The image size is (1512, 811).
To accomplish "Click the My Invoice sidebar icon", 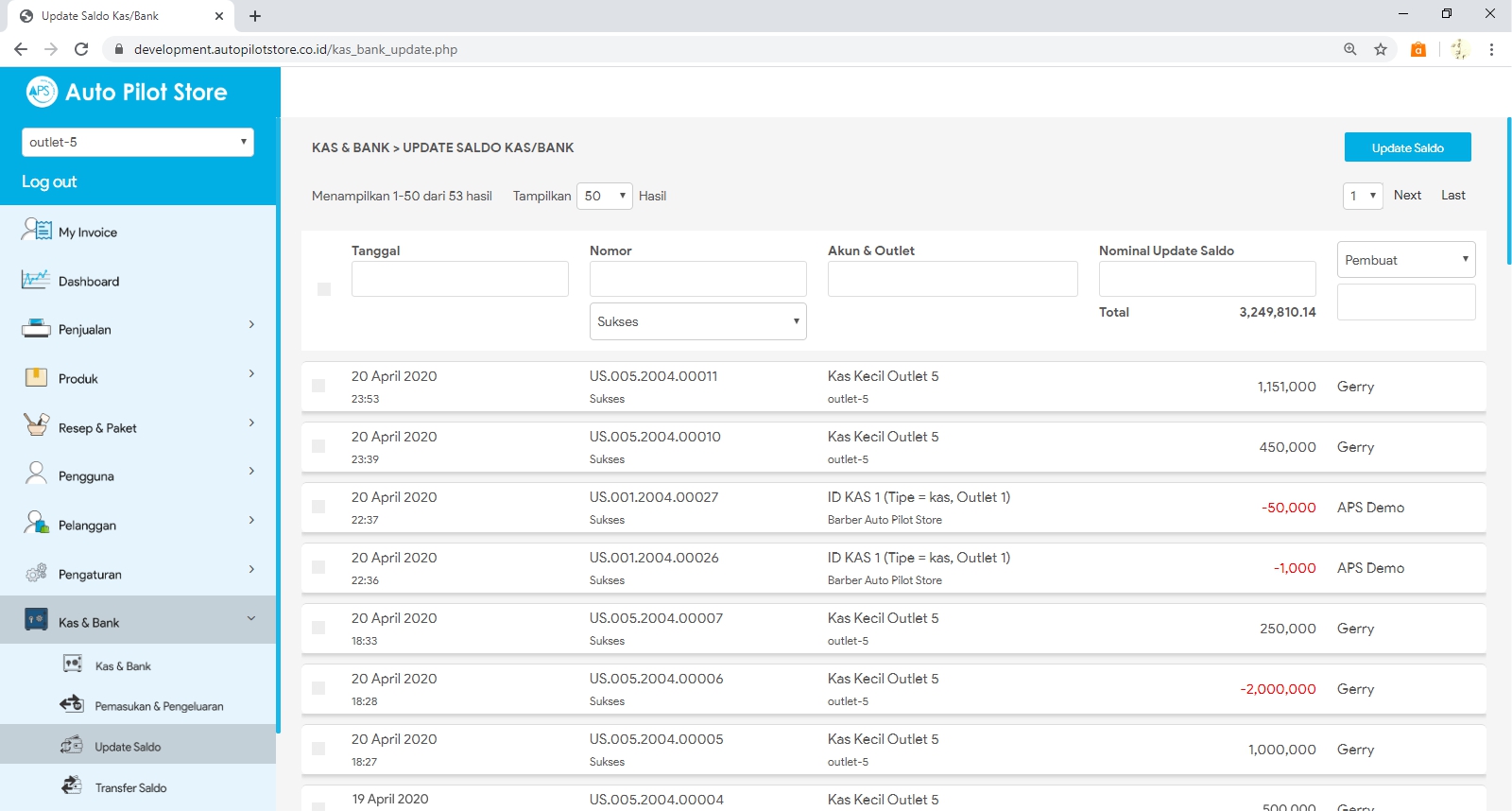I will tap(36, 230).
